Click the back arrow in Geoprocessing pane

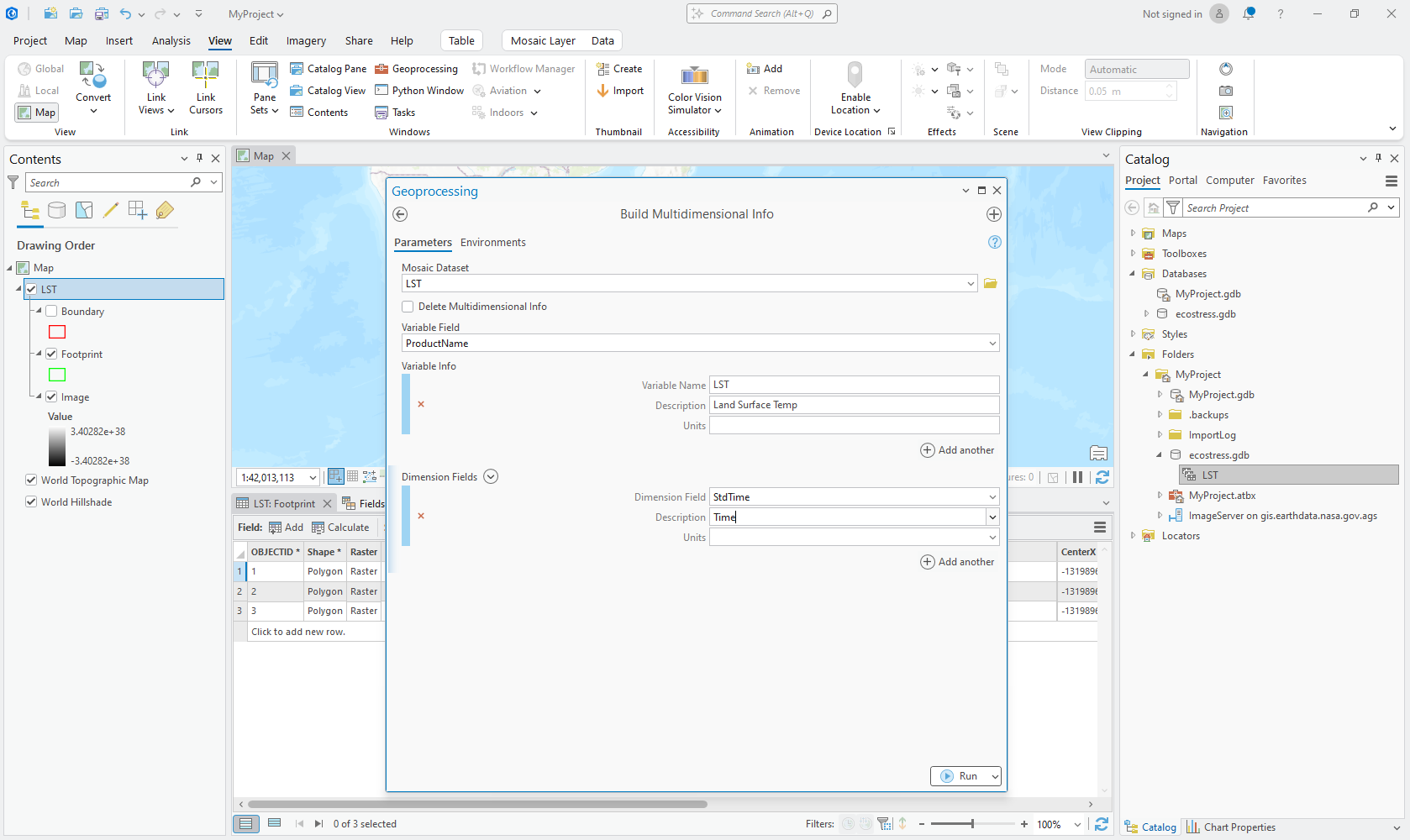(x=401, y=214)
